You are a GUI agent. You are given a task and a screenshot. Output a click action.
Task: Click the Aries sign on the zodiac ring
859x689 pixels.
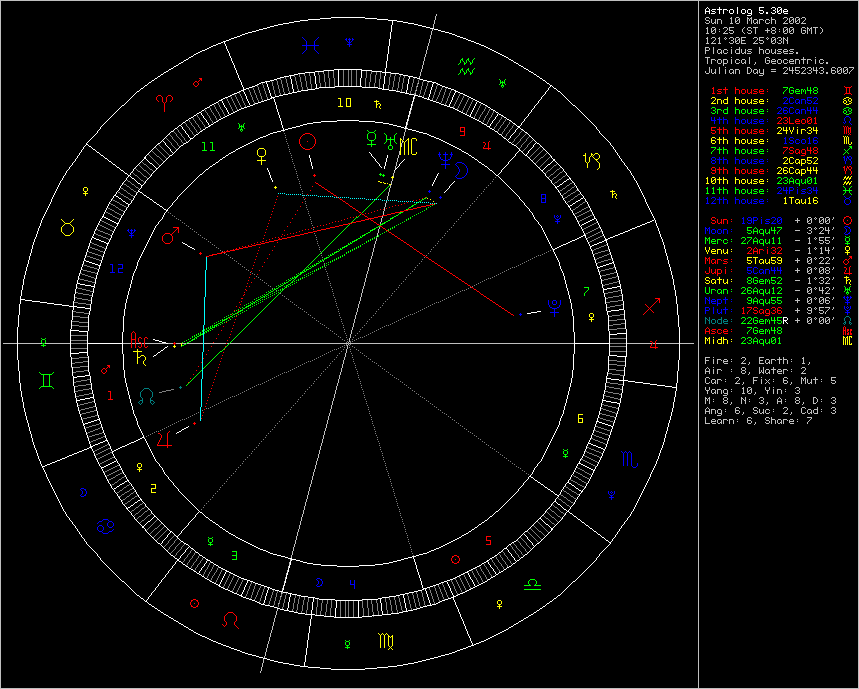tap(164, 101)
